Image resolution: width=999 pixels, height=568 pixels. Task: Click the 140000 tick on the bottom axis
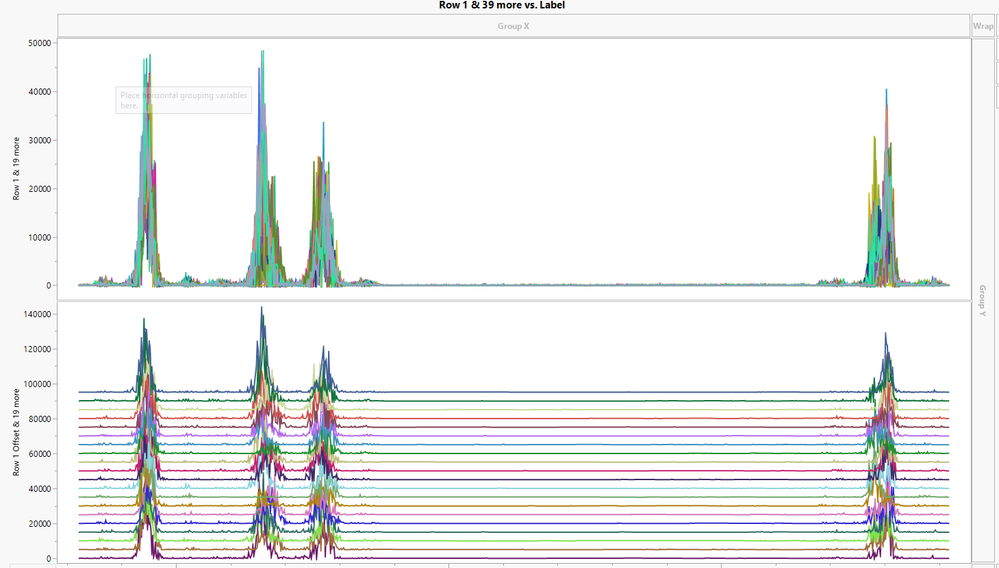tap(37, 315)
